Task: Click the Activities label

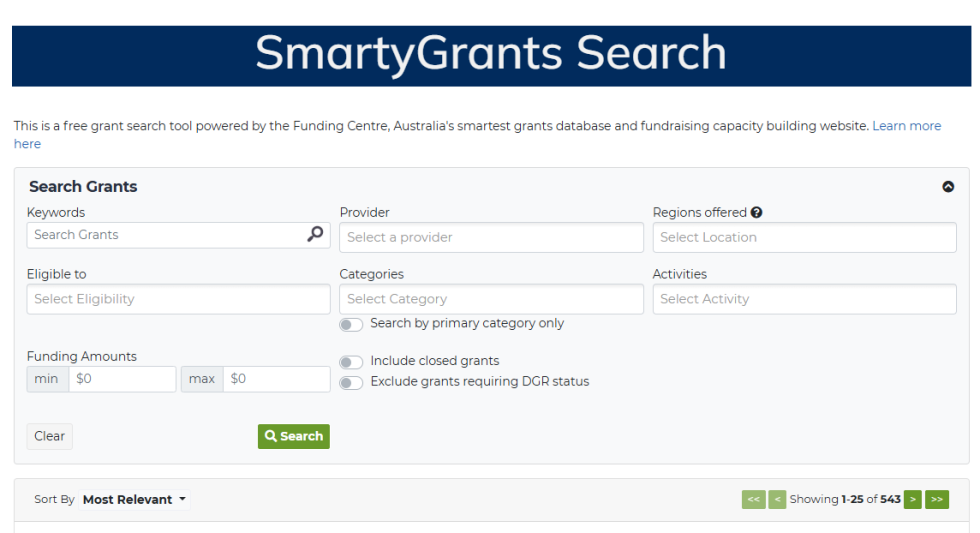Action: [x=679, y=274]
